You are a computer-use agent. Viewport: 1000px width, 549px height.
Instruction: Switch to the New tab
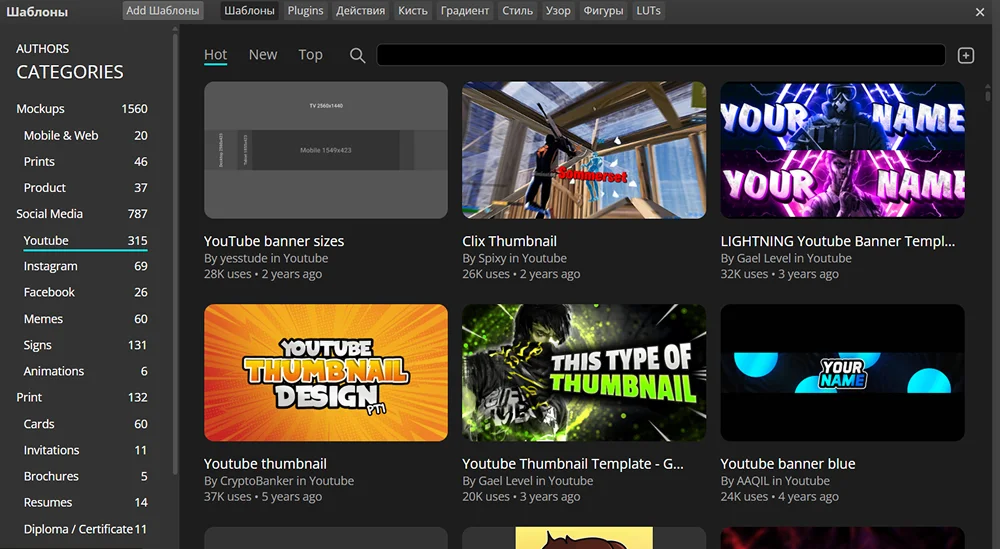point(263,55)
